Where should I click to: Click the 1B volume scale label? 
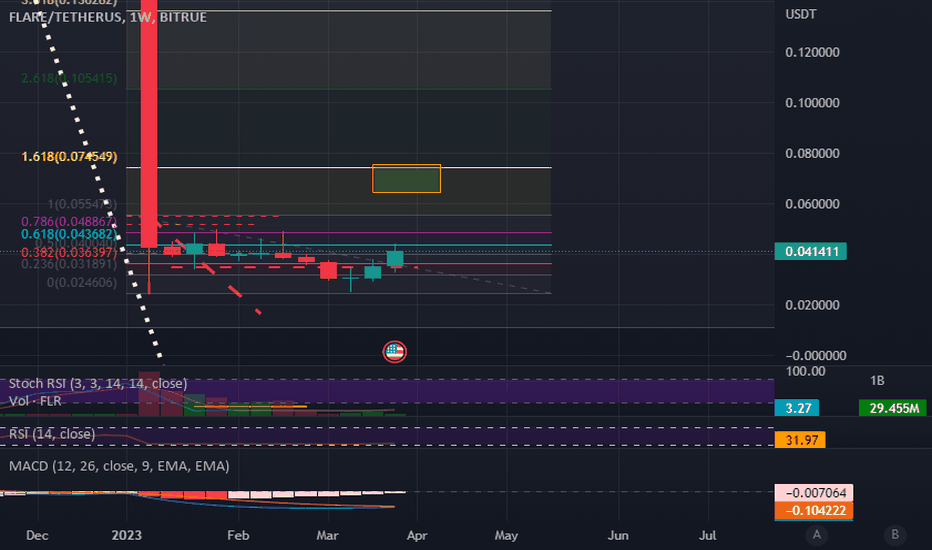877,381
